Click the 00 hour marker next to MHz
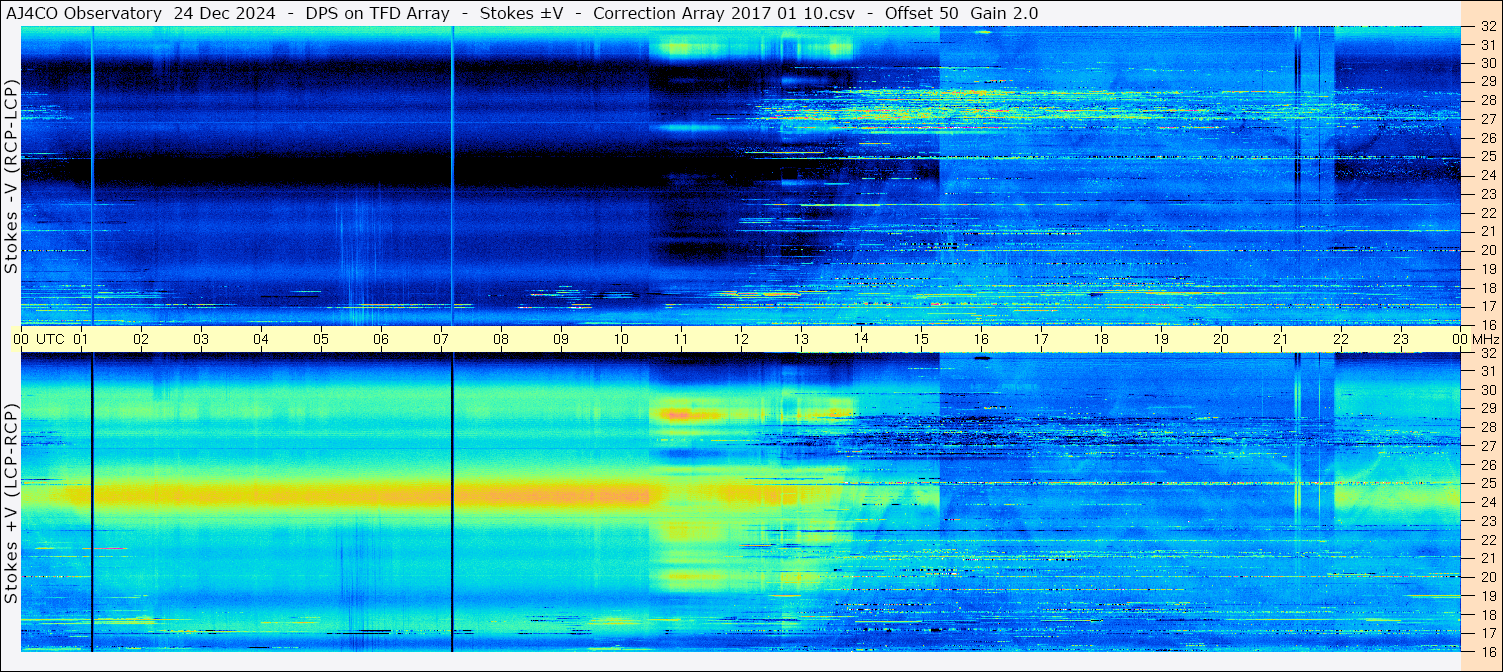Screen dimensions: 1503x672 pyautogui.click(x=1460, y=339)
